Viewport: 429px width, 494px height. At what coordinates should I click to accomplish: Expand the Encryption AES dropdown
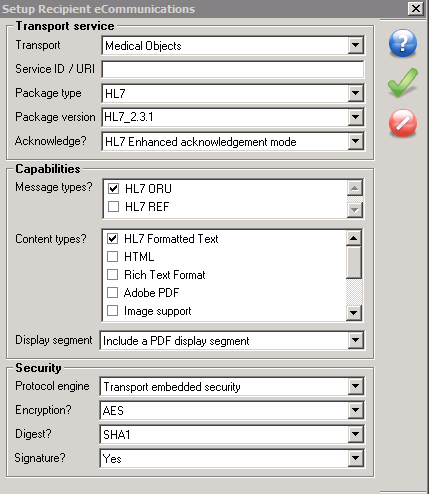point(355,410)
